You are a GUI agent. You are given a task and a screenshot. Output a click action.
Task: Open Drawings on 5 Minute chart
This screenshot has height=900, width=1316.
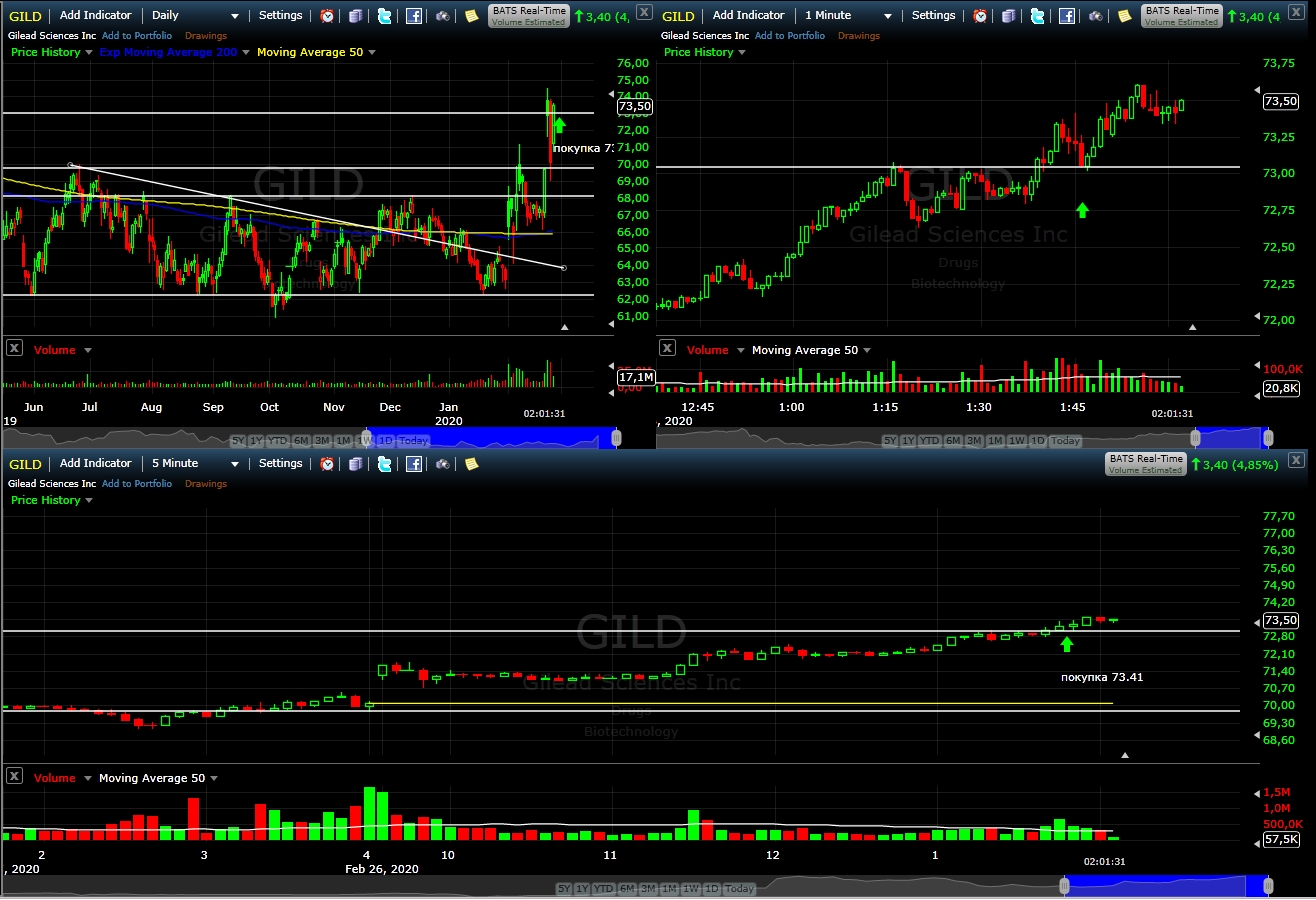coord(206,484)
